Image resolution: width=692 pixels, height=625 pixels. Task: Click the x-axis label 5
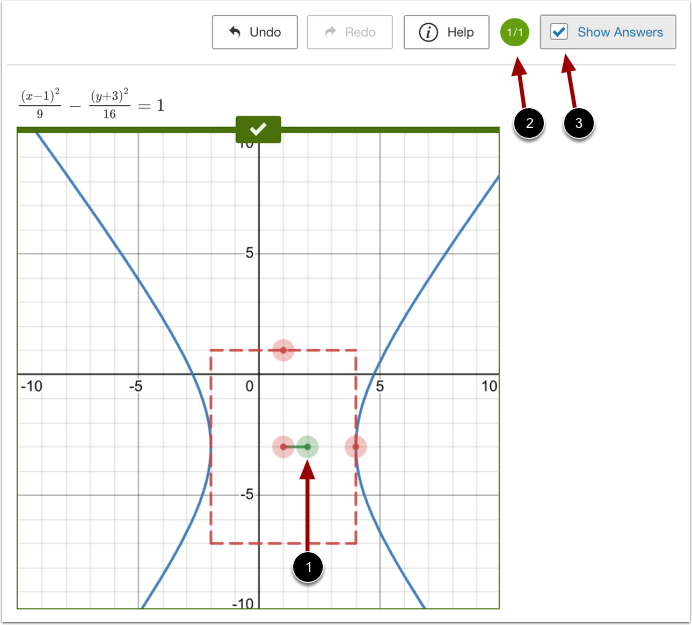pos(380,386)
